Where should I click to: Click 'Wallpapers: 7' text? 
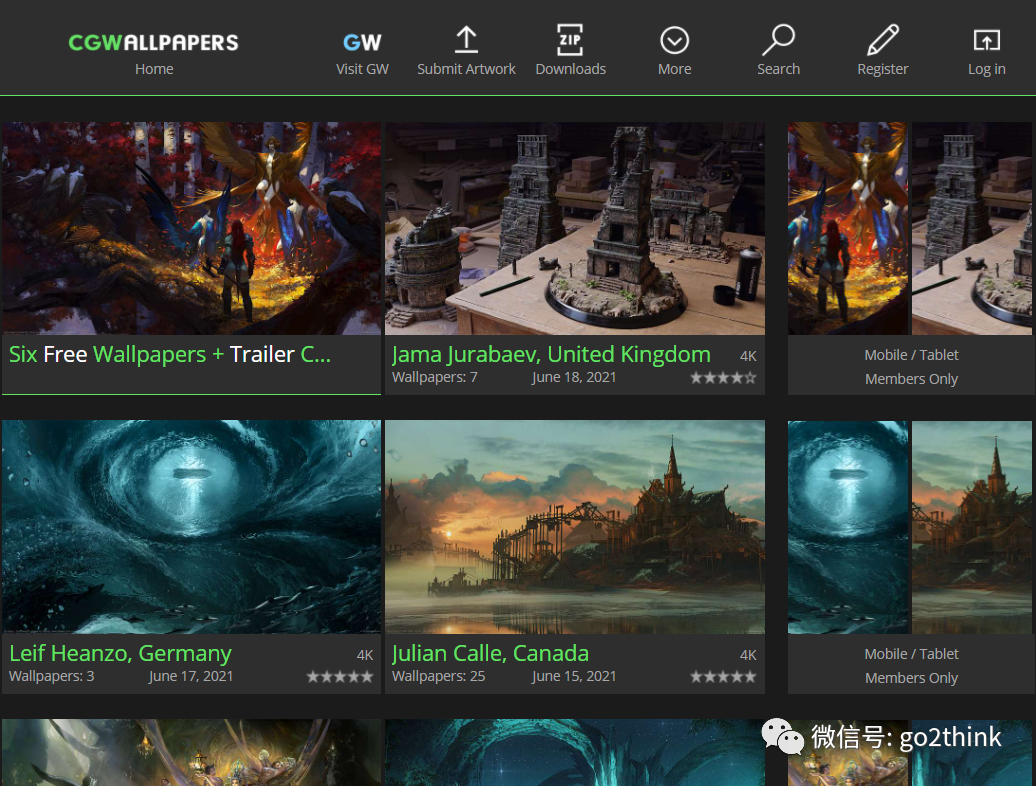435,377
